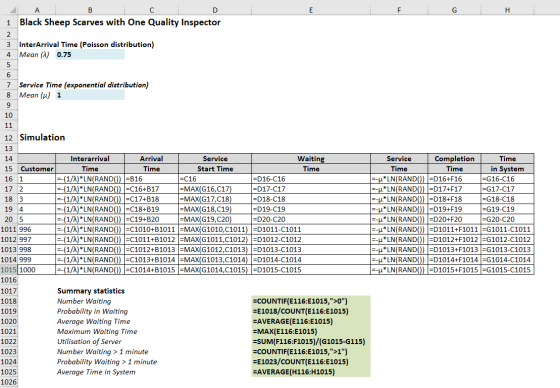Click the =SUM(F116:F1015) utilisation formula cell

point(311,342)
